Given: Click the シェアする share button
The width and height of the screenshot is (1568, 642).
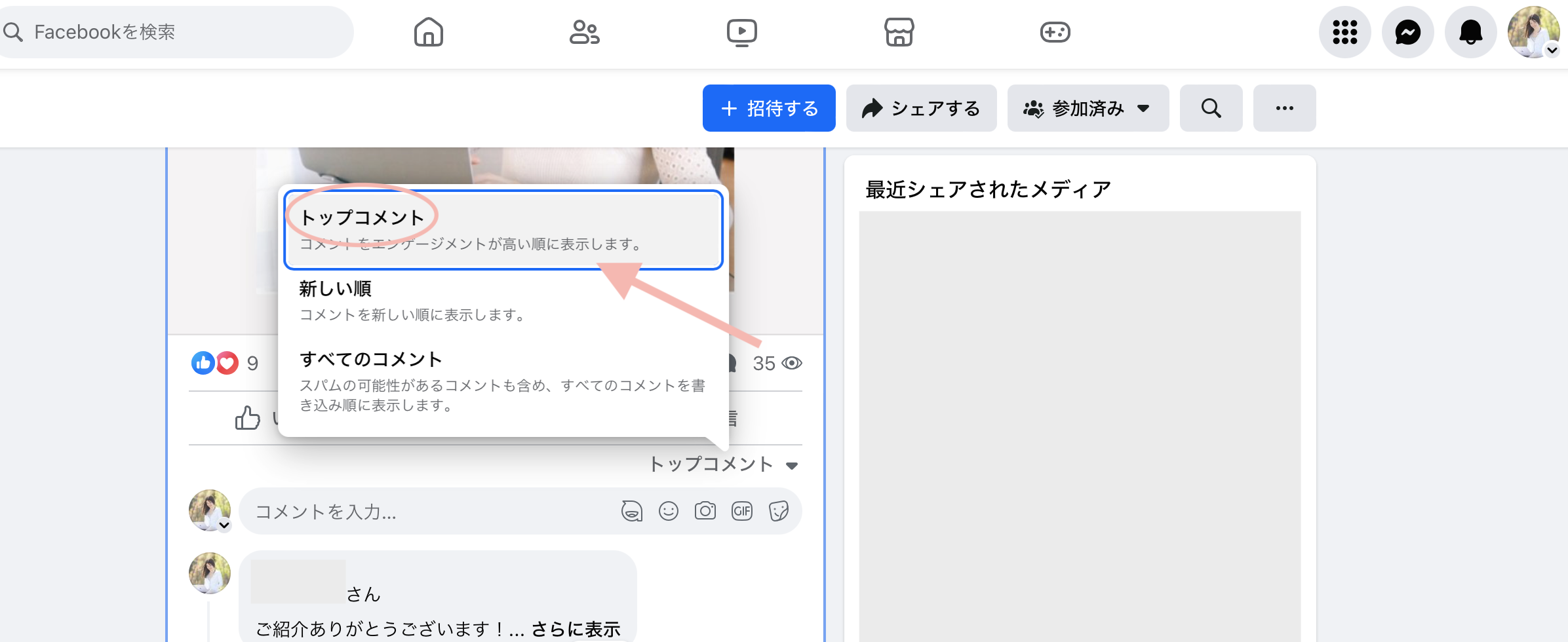Looking at the screenshot, I should click(921, 108).
